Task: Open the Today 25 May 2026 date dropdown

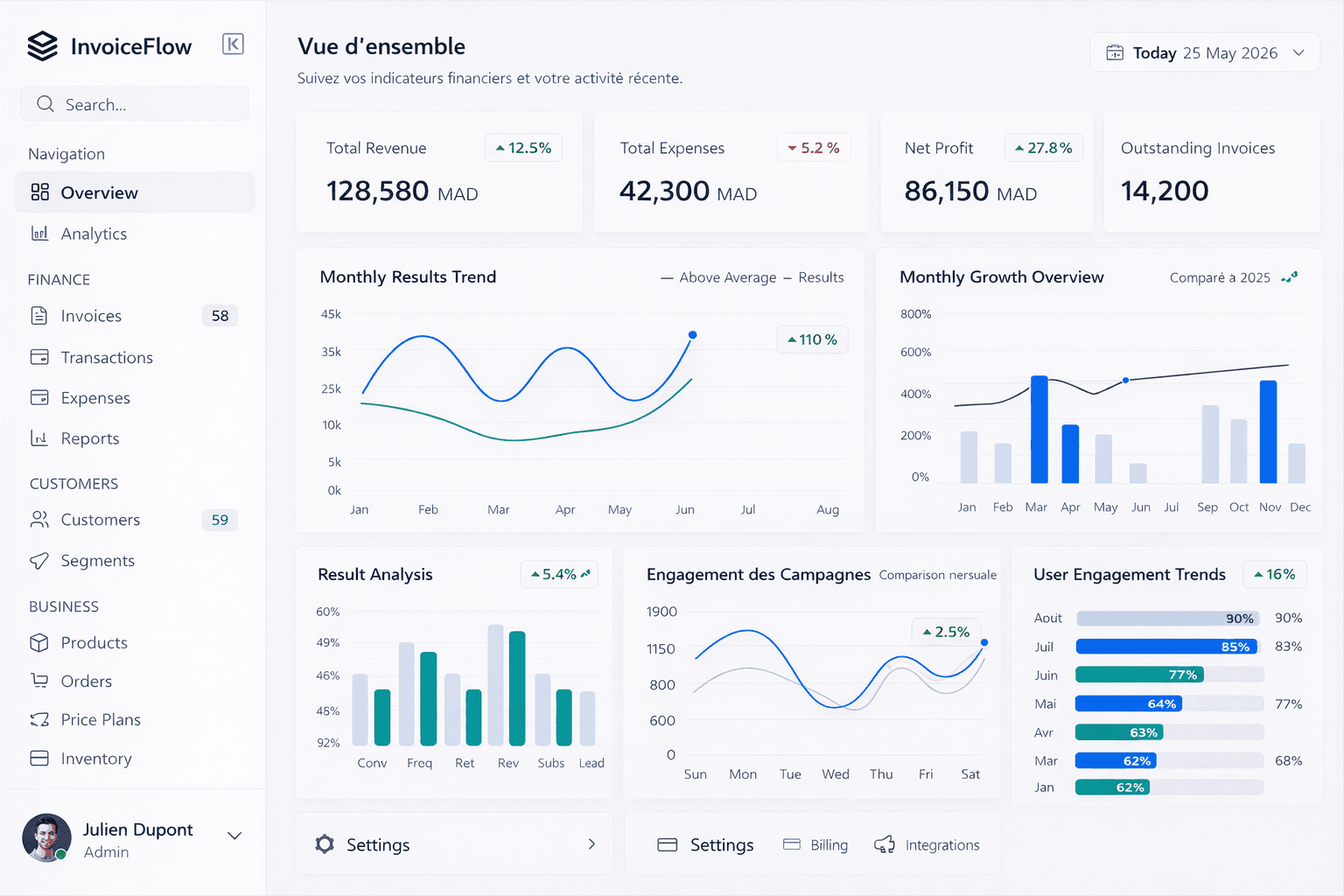Action: (x=1205, y=52)
